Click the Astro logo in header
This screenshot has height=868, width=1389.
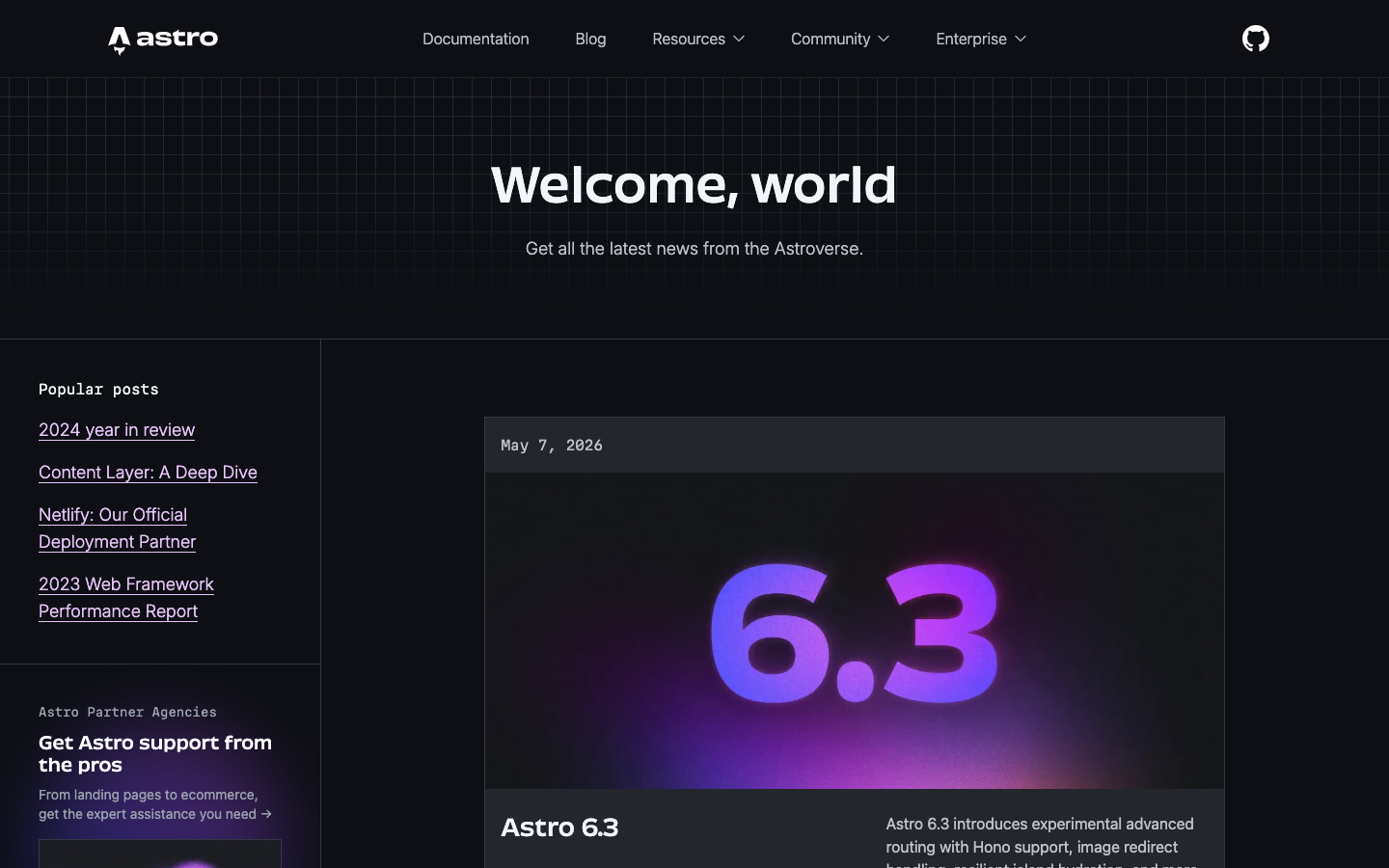(x=163, y=40)
